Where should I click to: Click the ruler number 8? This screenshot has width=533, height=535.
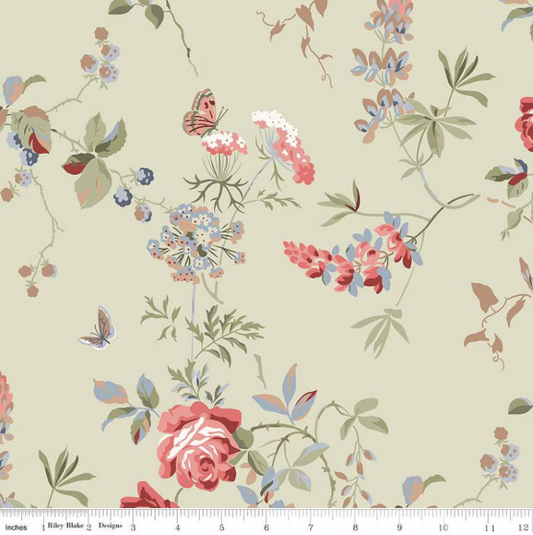coord(355,527)
